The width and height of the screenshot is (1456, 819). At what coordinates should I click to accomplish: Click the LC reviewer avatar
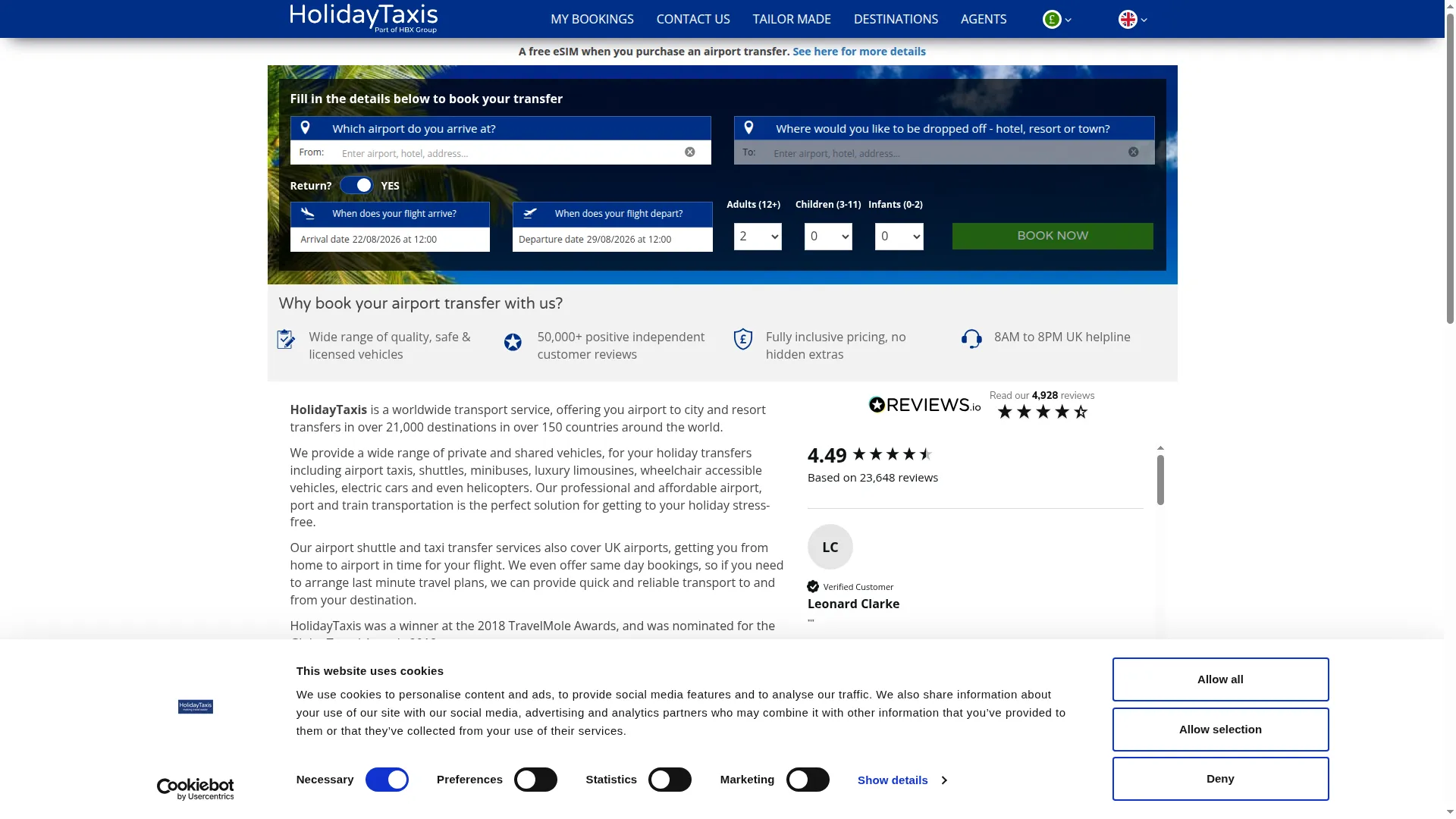pyautogui.click(x=830, y=547)
